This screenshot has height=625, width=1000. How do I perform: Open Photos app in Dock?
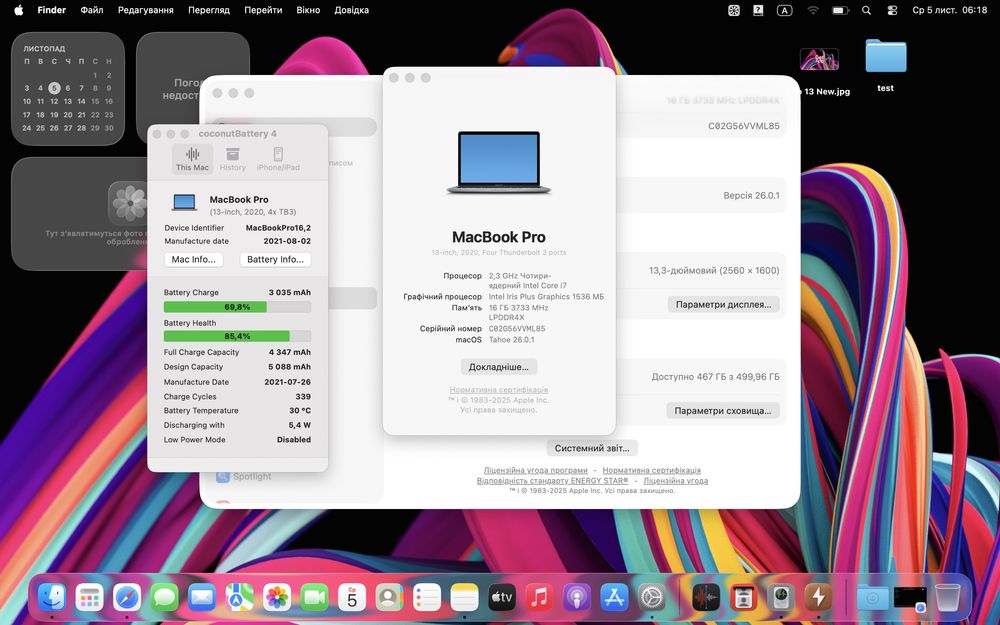coord(277,598)
